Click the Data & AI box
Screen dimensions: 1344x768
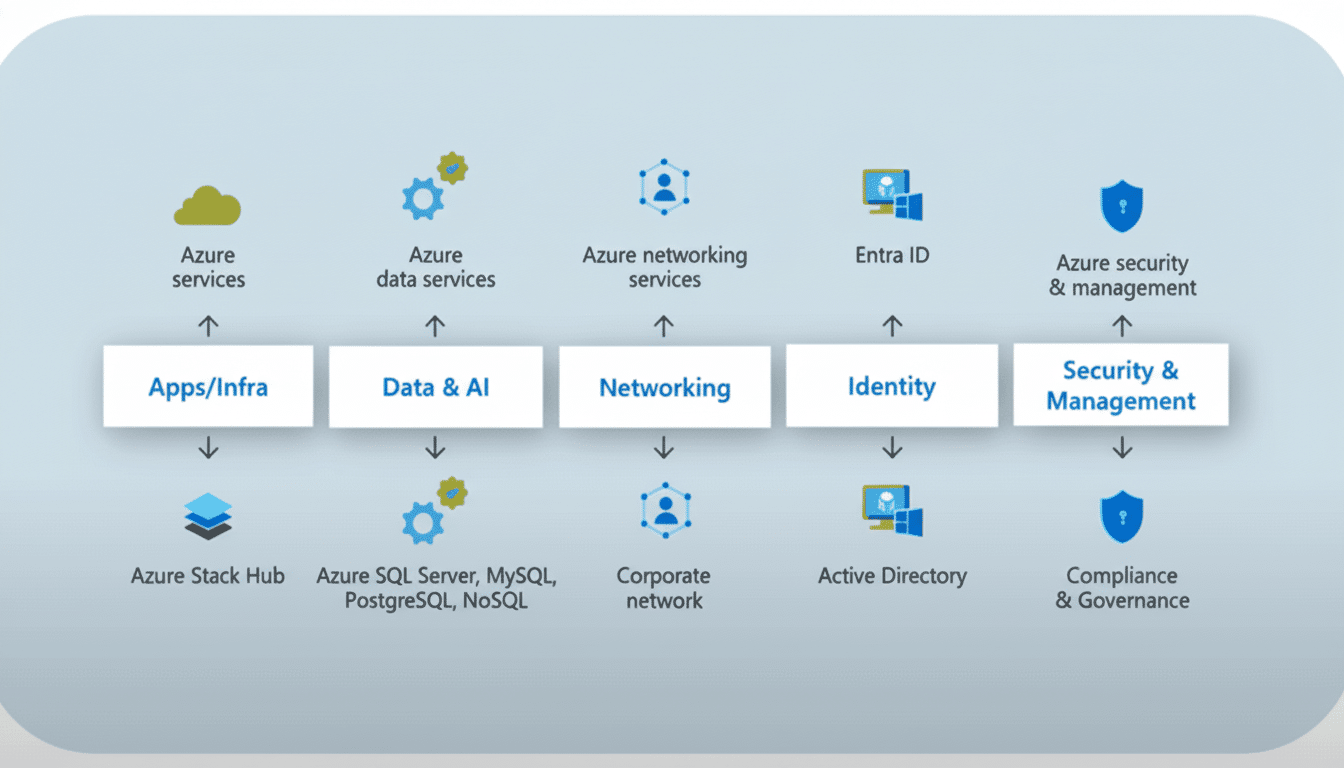[435, 387]
